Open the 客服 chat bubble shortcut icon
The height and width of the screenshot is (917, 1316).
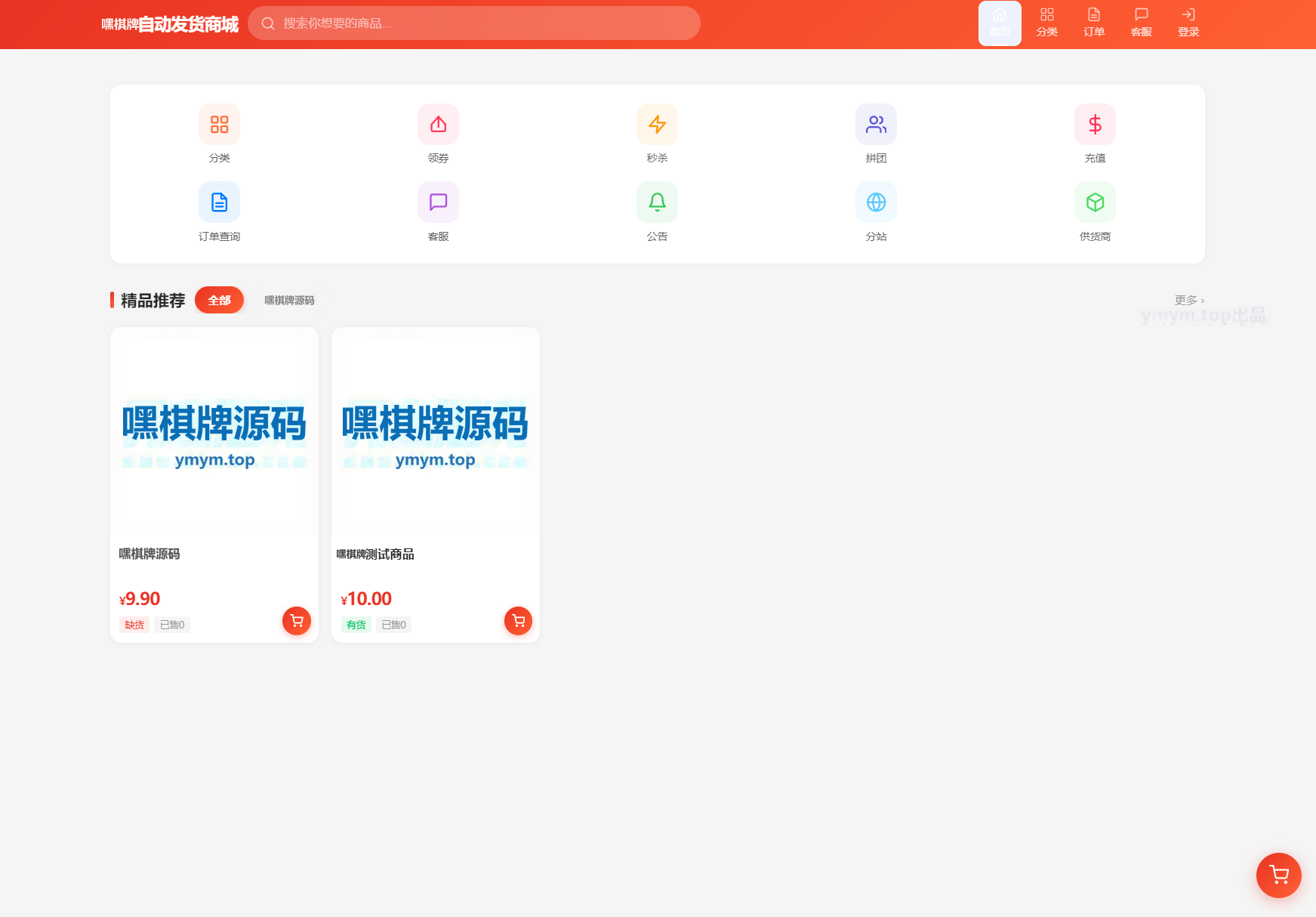point(438,202)
